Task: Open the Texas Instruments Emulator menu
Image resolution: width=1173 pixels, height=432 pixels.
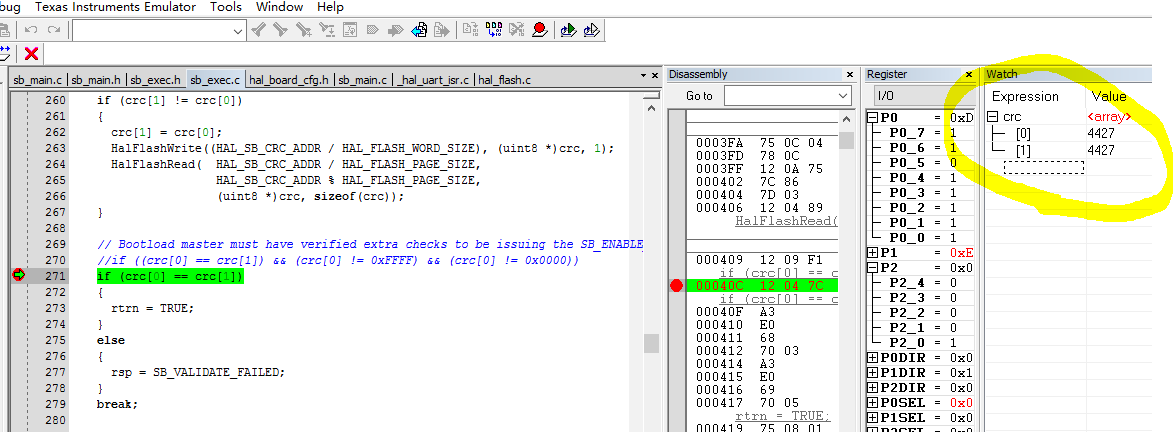Action: pyautogui.click(x=115, y=7)
